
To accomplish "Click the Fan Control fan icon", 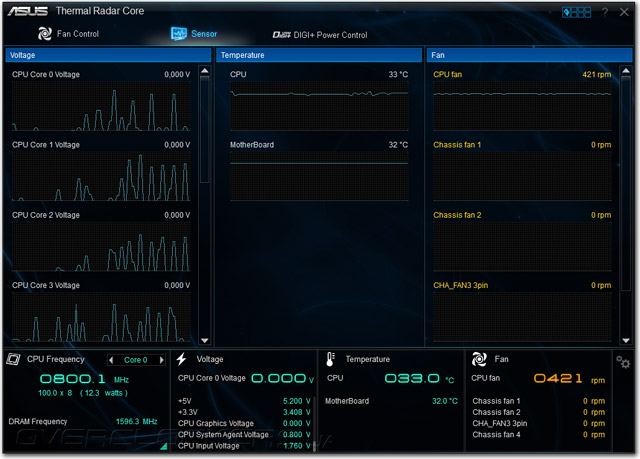I will click(x=44, y=34).
